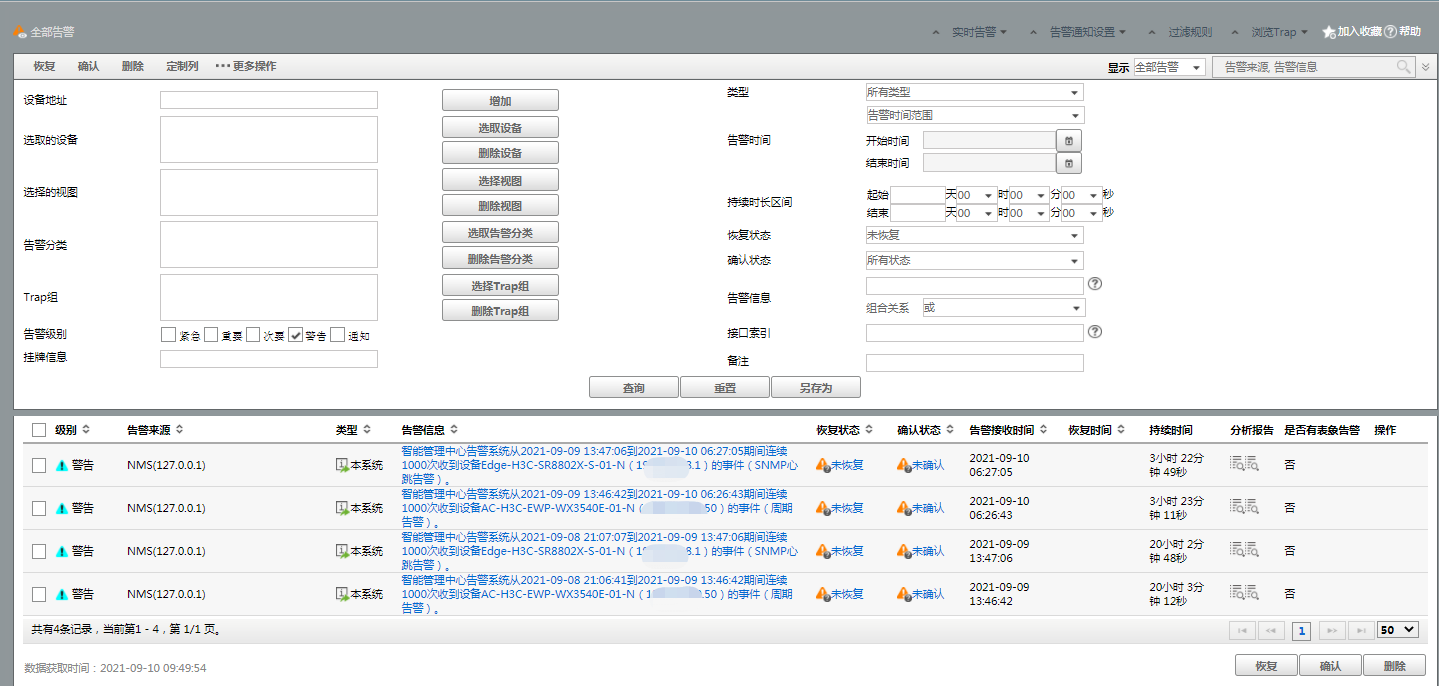The width and height of the screenshot is (1439, 686).
Task: Open the end time calendar picker
Action: (1068, 163)
